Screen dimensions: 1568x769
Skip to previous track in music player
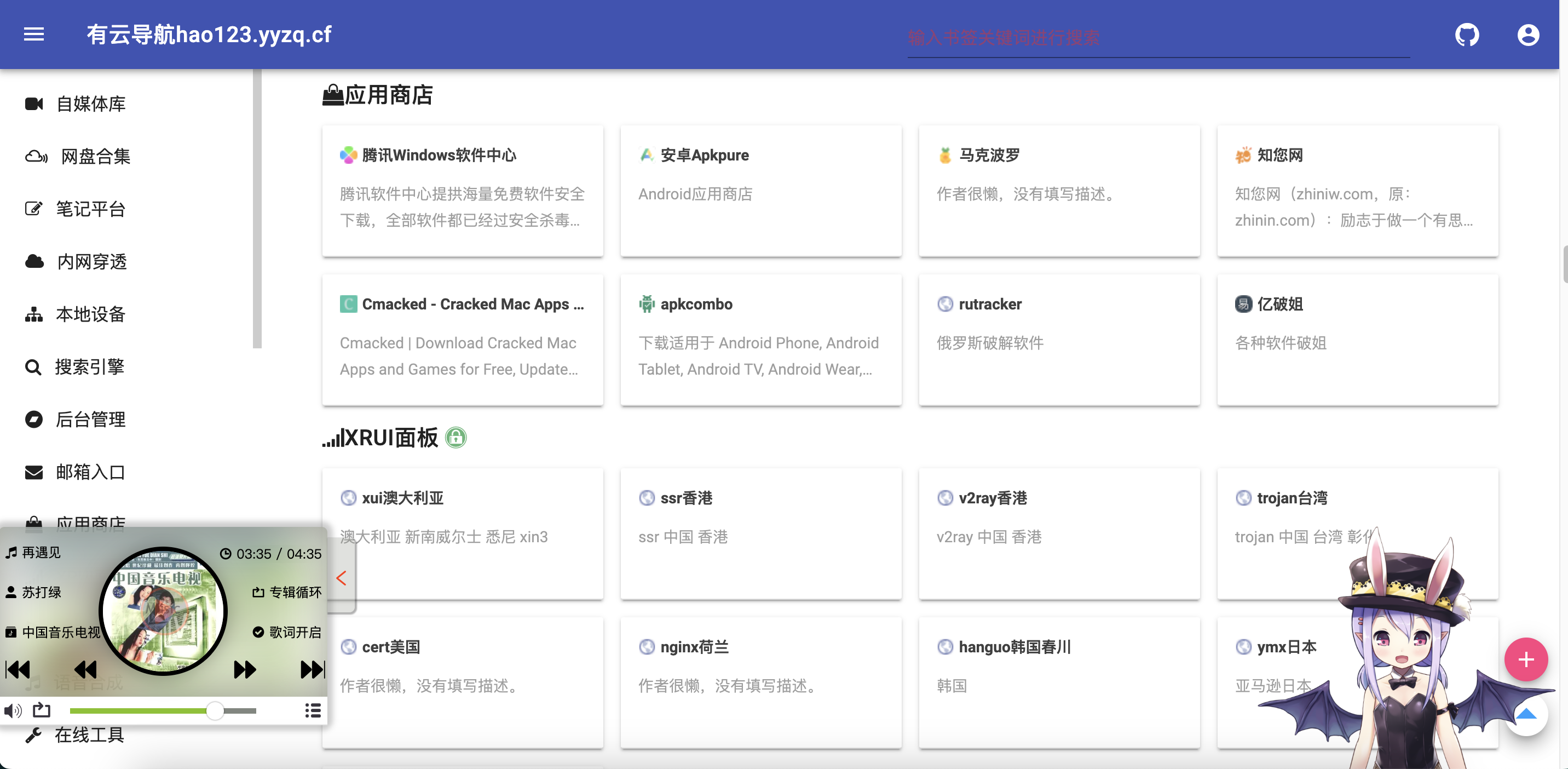click(18, 670)
